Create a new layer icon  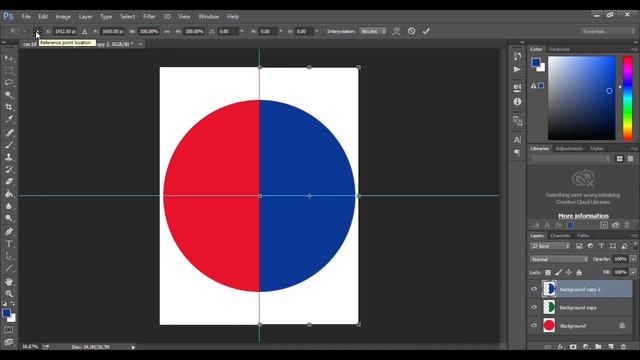point(611,347)
